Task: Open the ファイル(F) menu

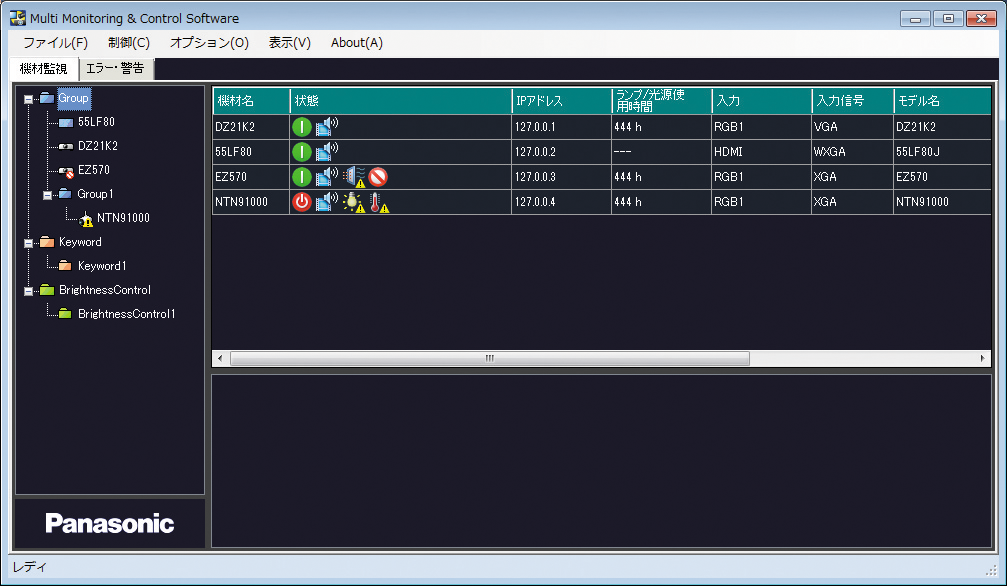Action: tap(55, 43)
